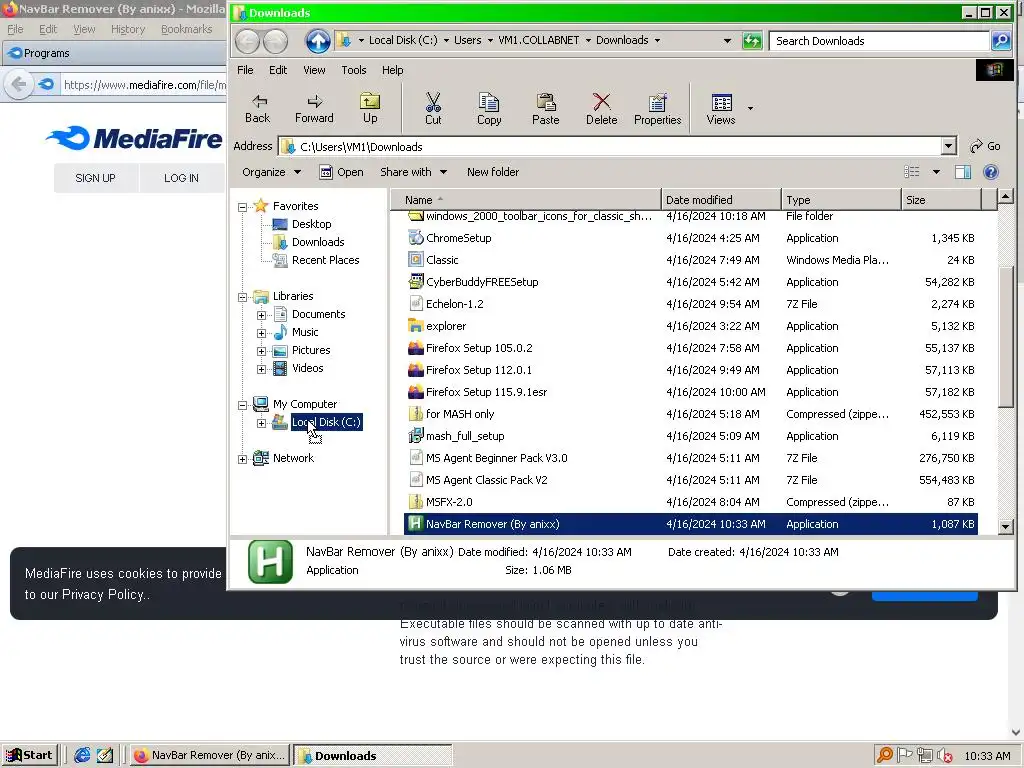Open the Share with dropdown
Viewport: 1024px width, 768px height.
pyautogui.click(x=413, y=172)
